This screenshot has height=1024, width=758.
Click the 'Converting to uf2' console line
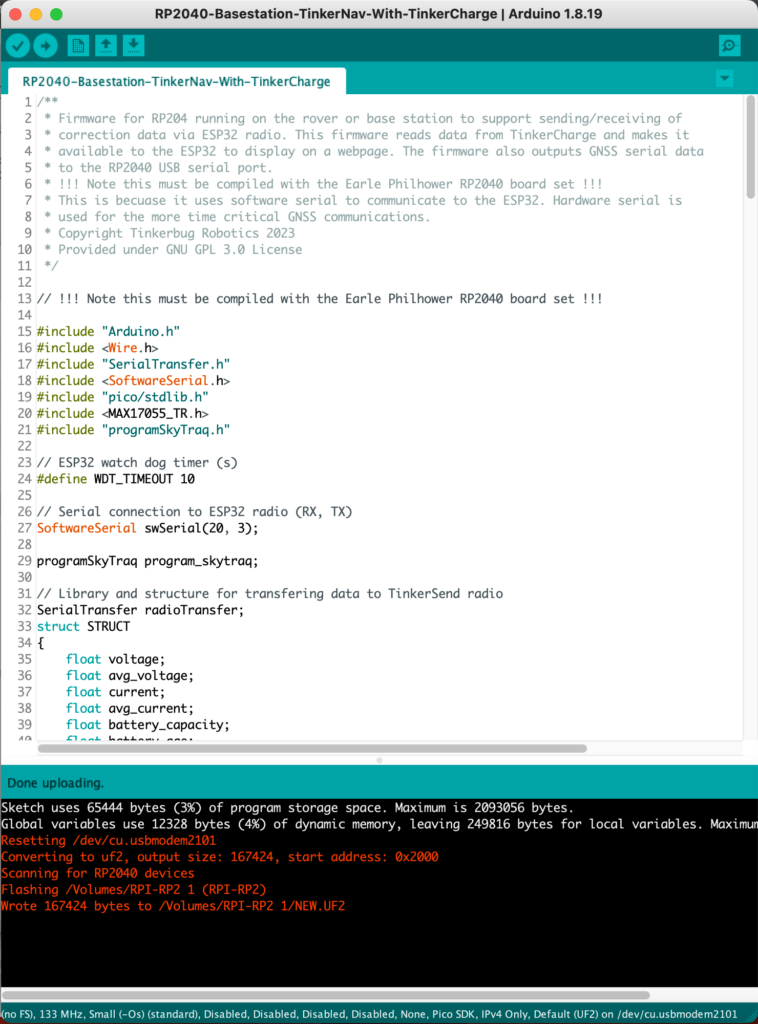tap(220, 857)
